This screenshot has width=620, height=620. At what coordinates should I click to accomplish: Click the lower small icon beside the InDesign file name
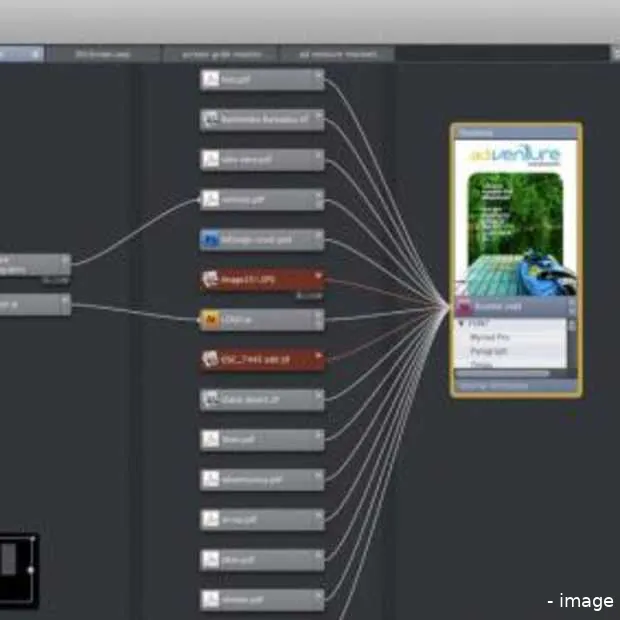(572, 312)
